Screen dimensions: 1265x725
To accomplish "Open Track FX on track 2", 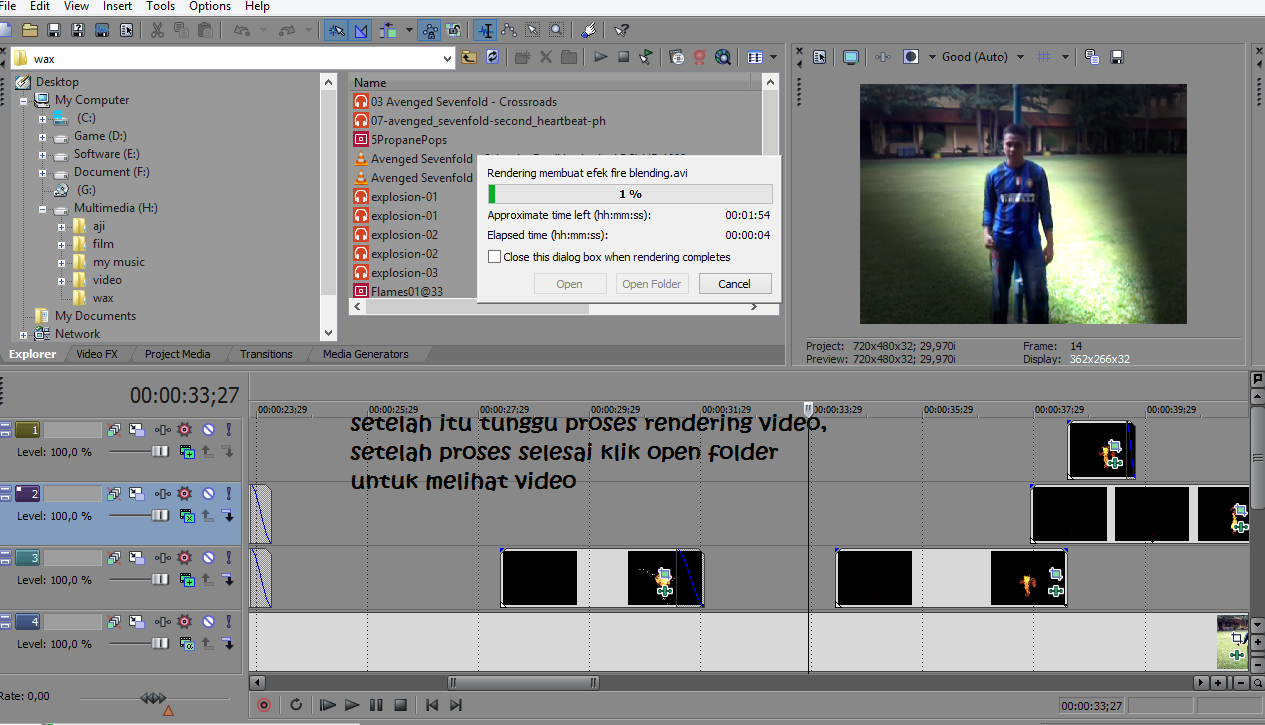I will [x=162, y=494].
